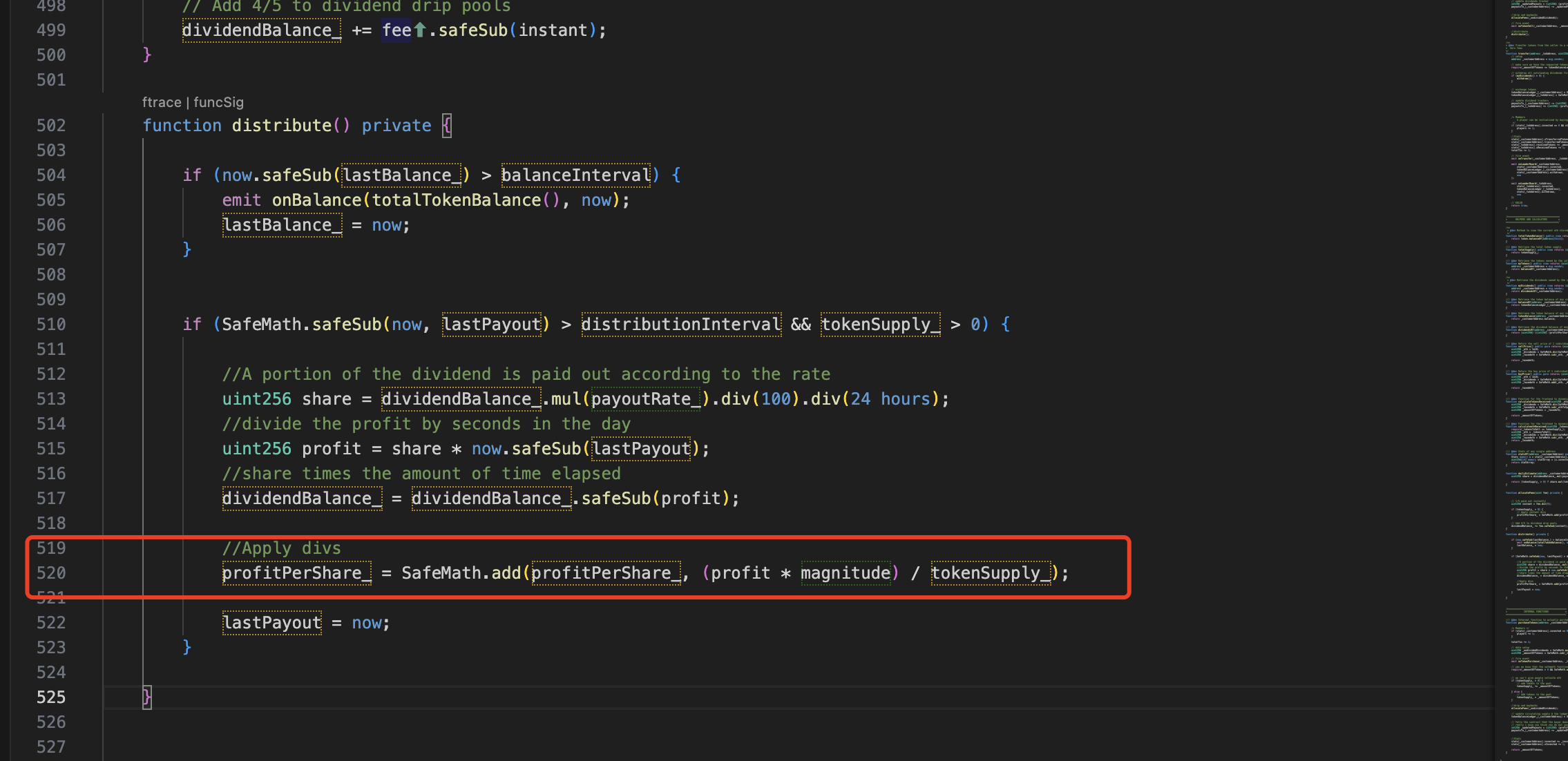Click the emit keyword on line 505
The height and width of the screenshot is (761, 1568).
click(242, 200)
